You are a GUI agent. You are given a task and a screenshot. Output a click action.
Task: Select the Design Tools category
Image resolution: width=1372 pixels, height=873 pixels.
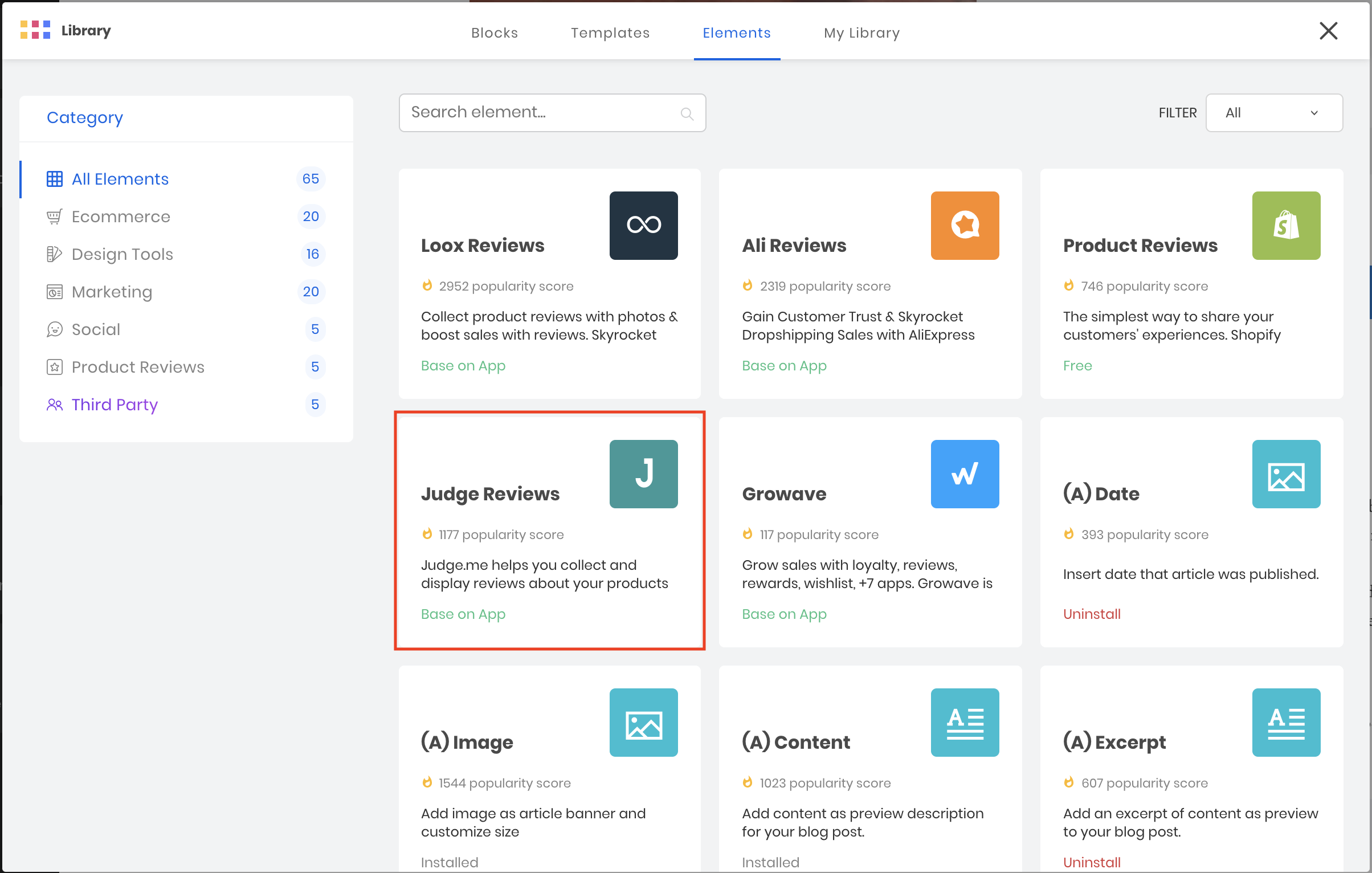click(122, 254)
